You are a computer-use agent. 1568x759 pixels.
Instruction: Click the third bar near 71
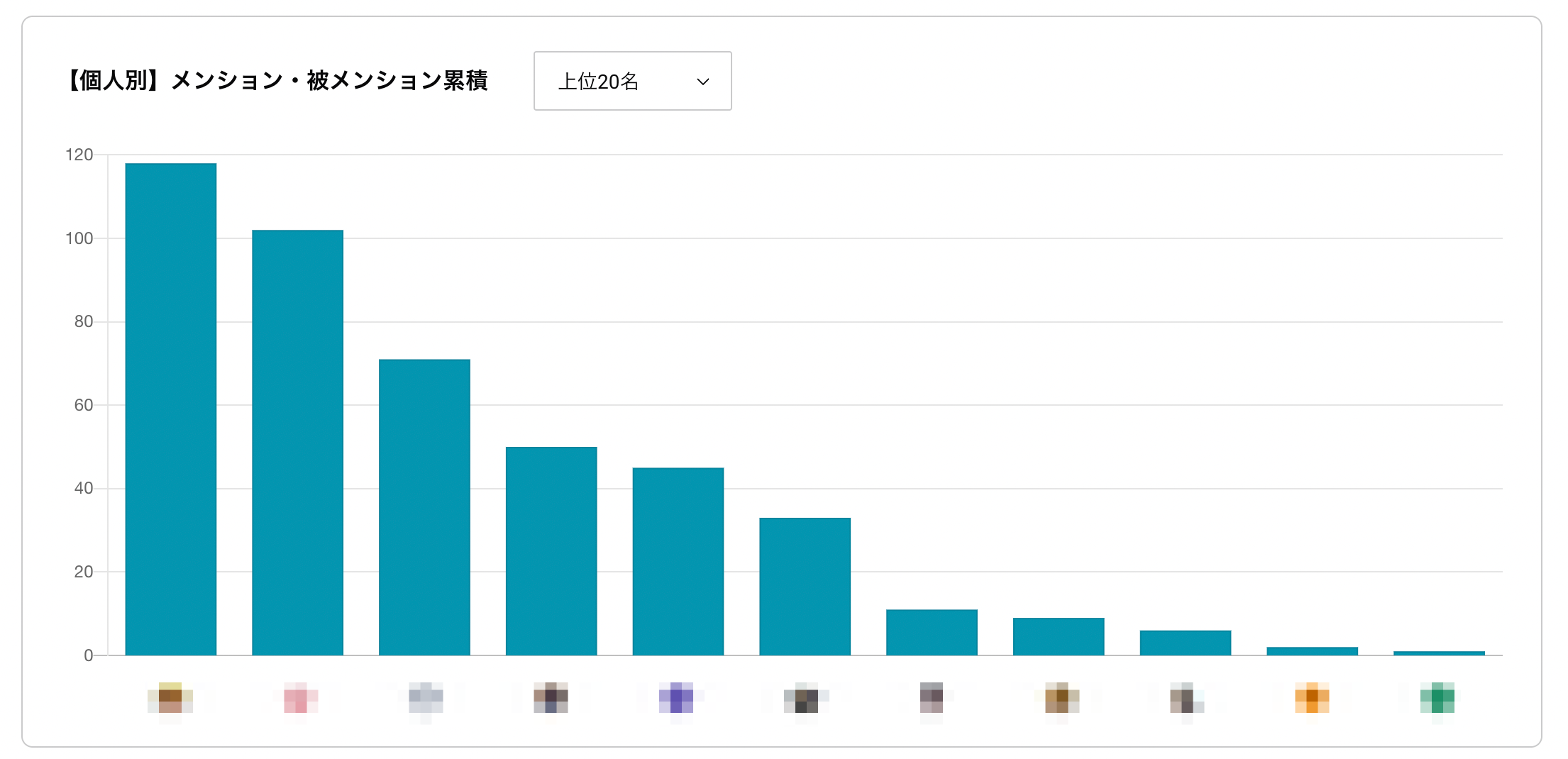pos(424,507)
